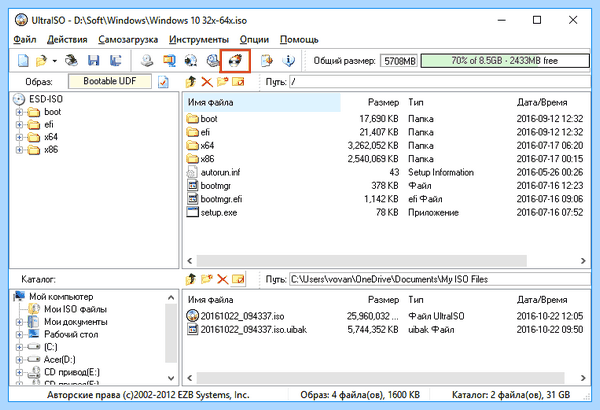600x410 pixels.
Task: Go up one level in Каталог pane
Action: point(191,279)
